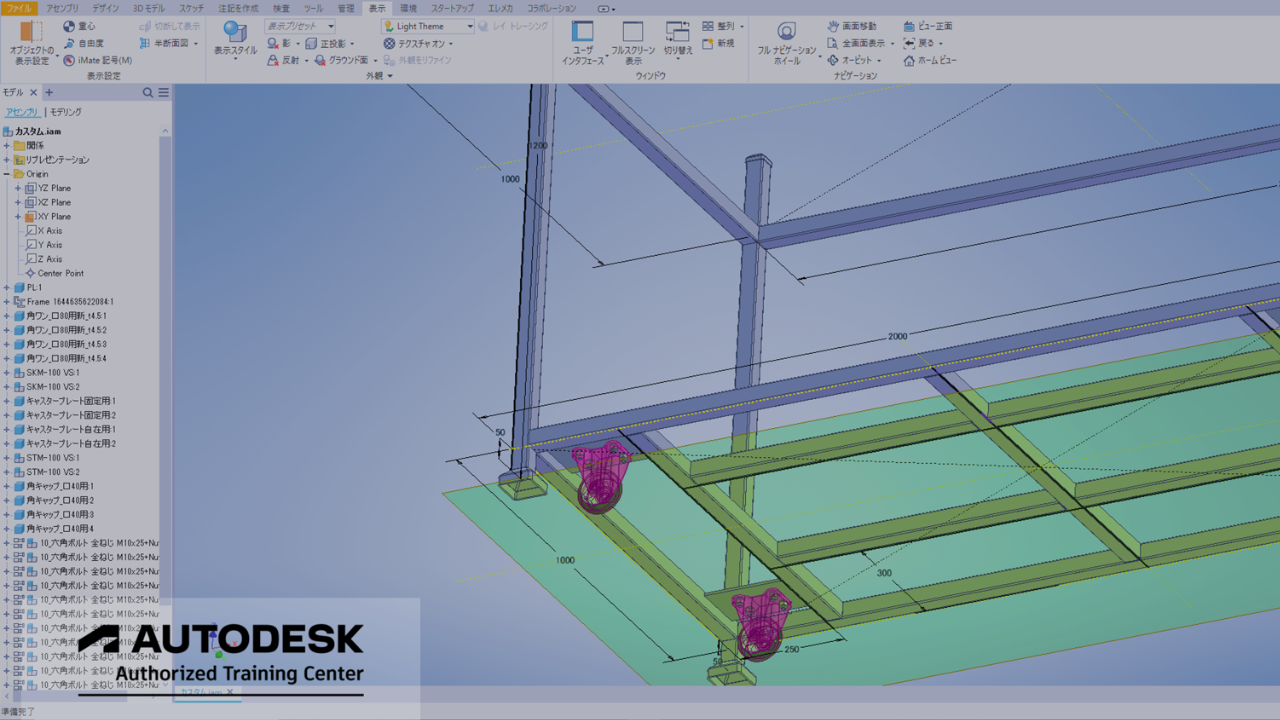Add new browser panel with plus
Viewport: 1280px width, 720px height.
(49, 92)
